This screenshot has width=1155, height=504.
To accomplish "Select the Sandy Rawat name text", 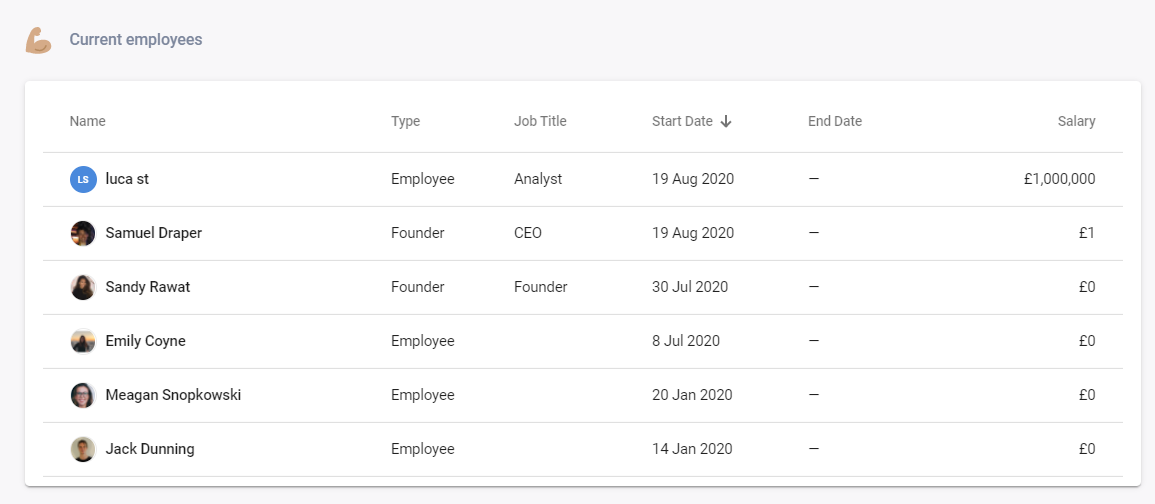I will pos(147,287).
